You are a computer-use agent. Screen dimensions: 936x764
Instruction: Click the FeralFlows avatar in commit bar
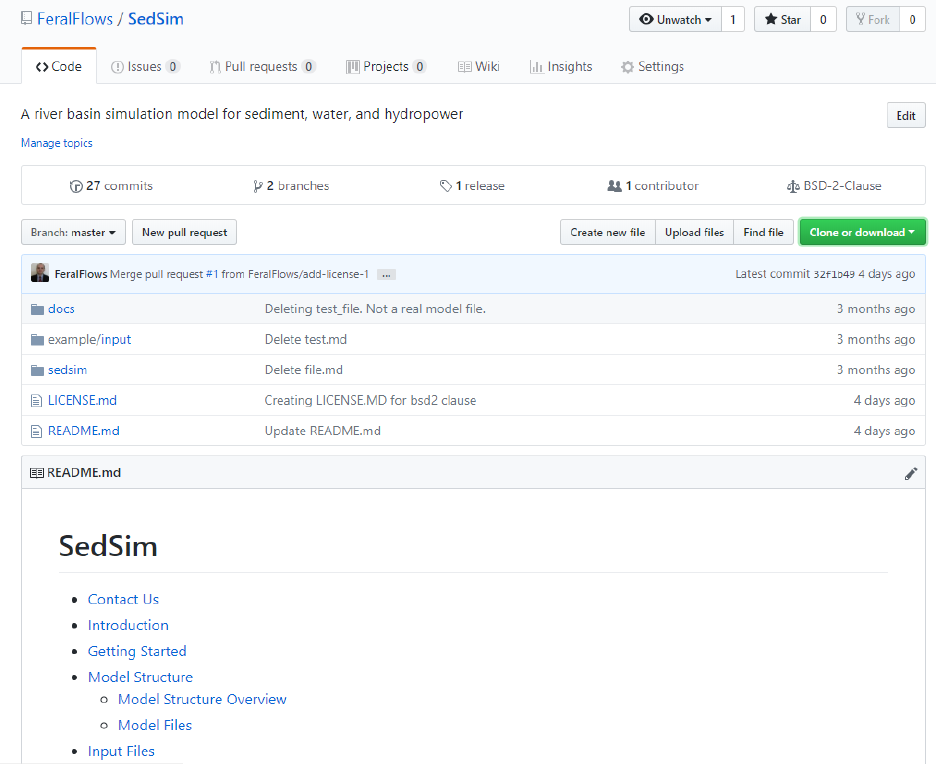[x=40, y=272]
